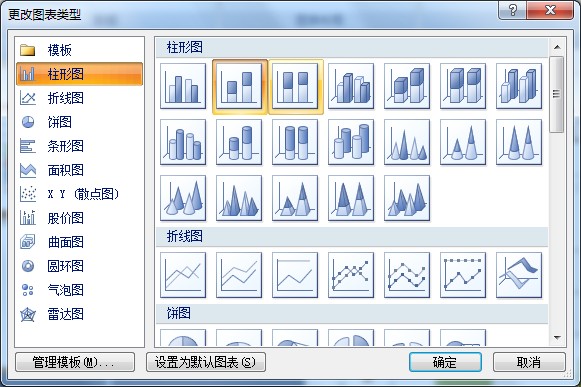Click the chart gallery scroll down arrow
581x387 pixels.
557,337
